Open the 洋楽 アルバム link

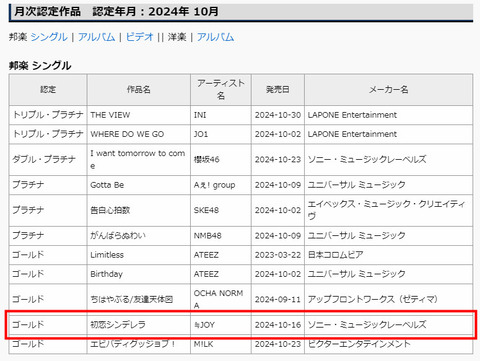215,37
